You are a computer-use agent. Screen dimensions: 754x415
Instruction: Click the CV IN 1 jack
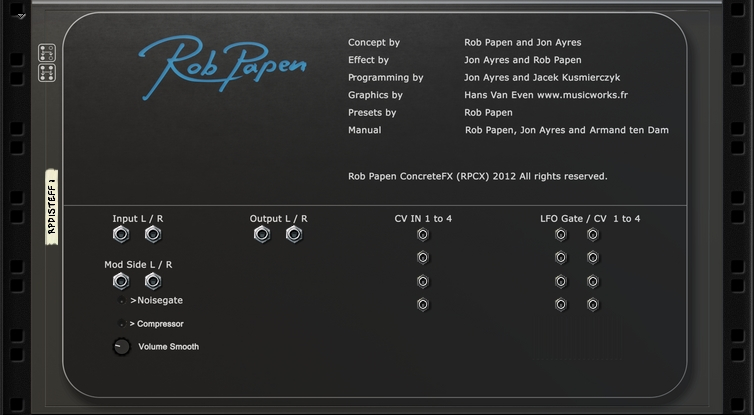pos(423,235)
